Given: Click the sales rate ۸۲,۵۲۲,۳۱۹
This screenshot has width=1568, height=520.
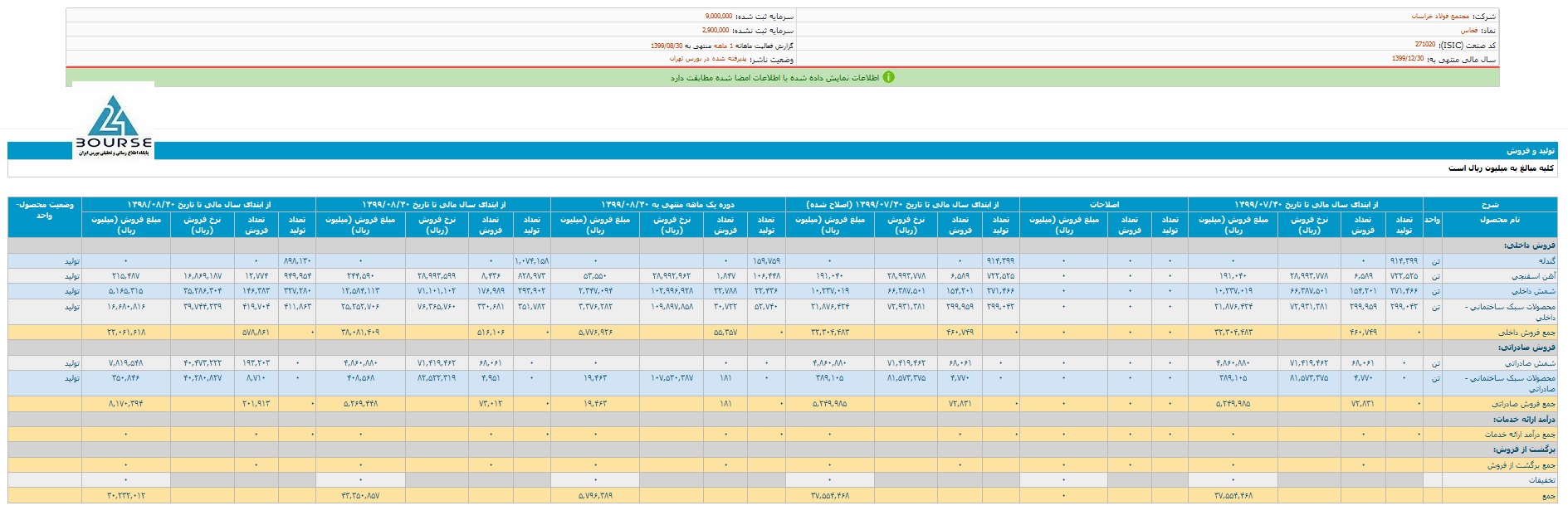Looking at the screenshot, I should tap(436, 378).
